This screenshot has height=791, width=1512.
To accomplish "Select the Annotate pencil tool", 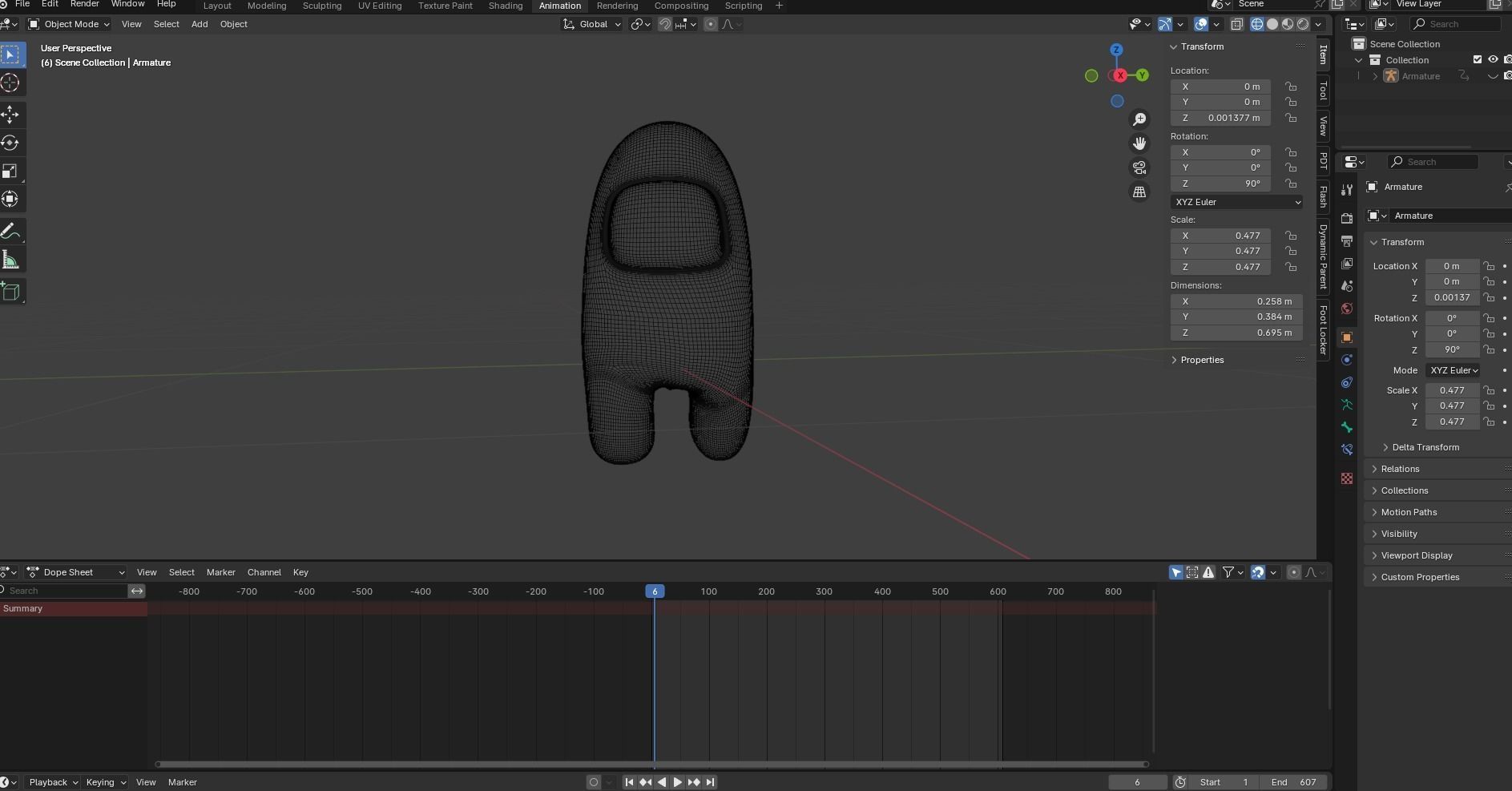I will pyautogui.click(x=10, y=232).
